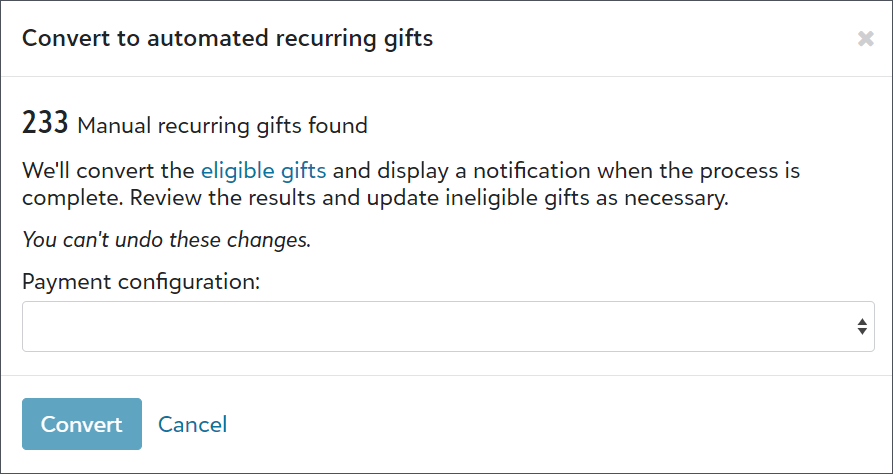Focus the empty payment configuration select box
Viewport: 893px width, 474px height.
pos(448,326)
